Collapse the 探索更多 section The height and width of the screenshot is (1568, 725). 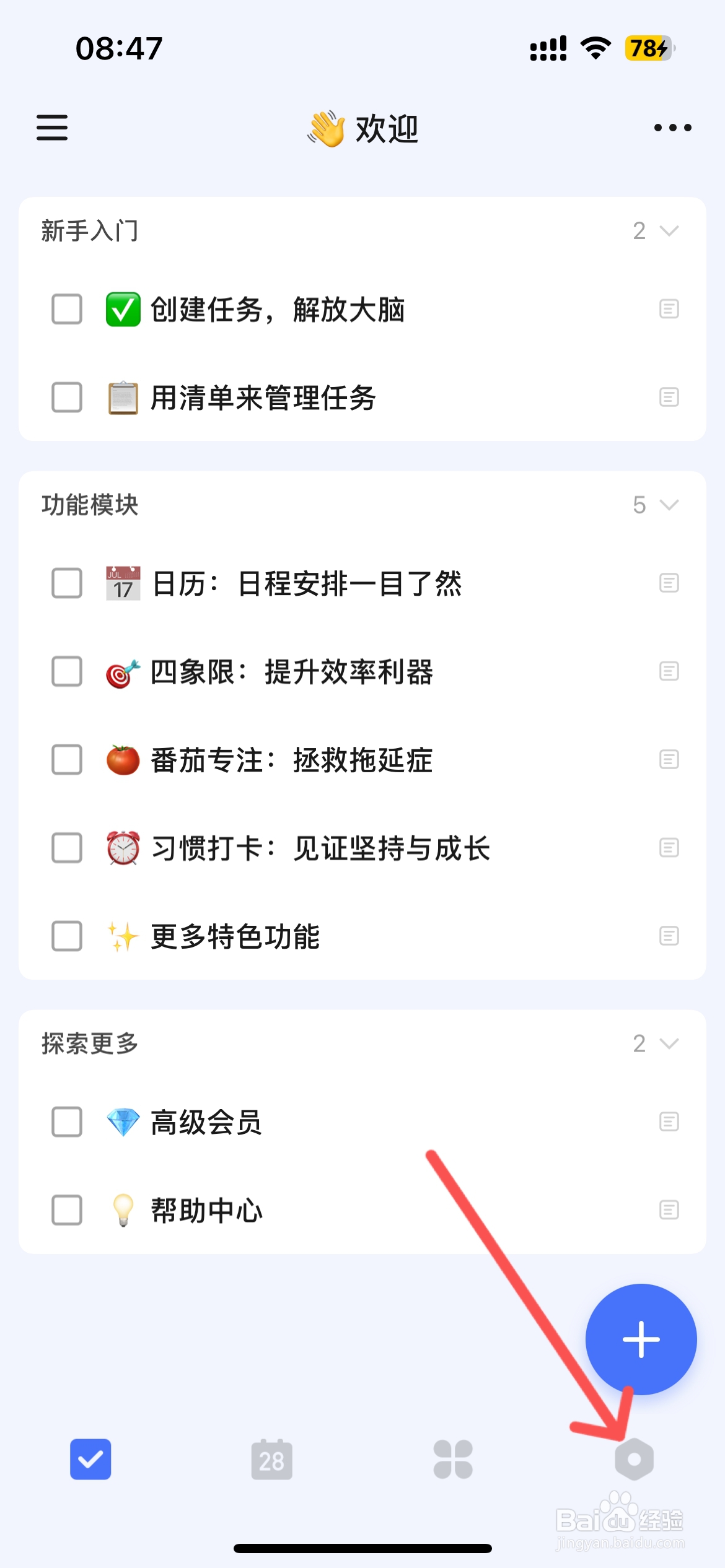(x=669, y=1043)
